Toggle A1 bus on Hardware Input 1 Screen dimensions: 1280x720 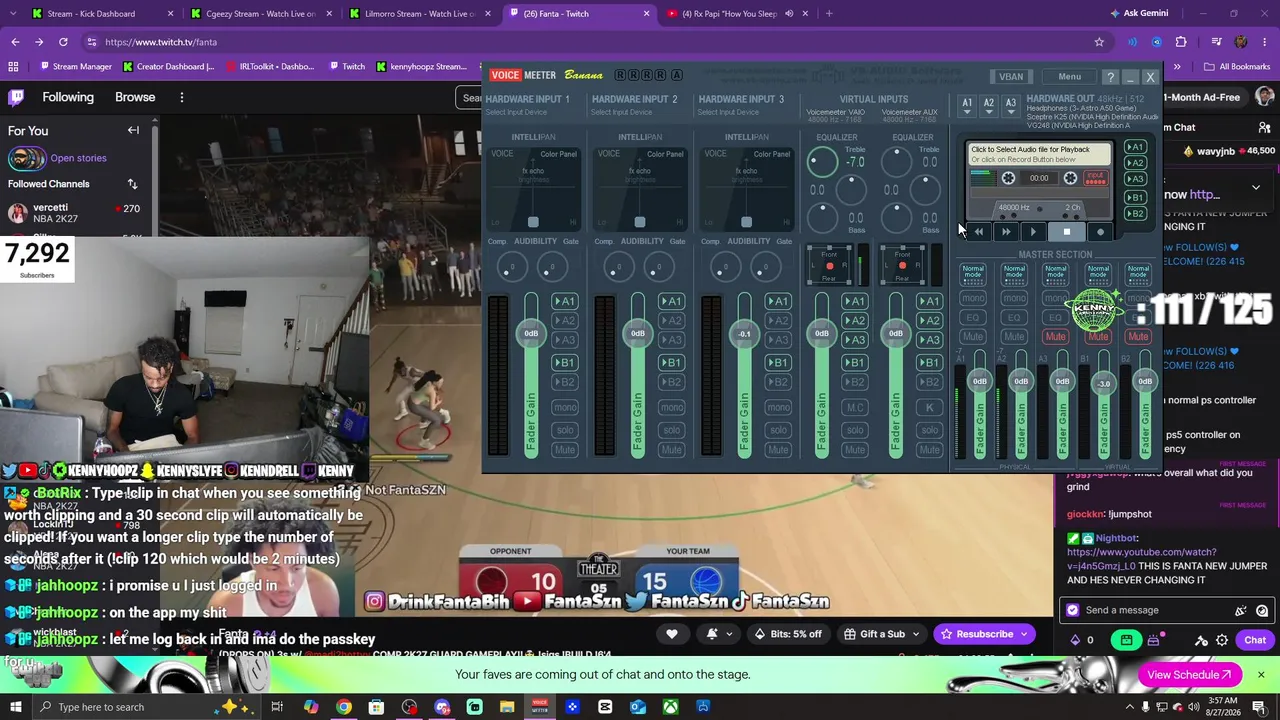click(x=565, y=301)
